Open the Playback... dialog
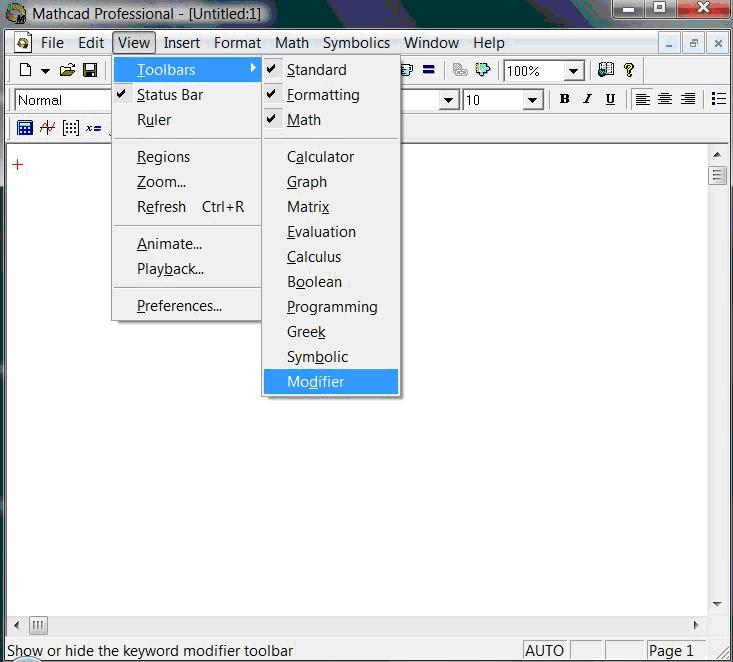Image resolution: width=733 pixels, height=662 pixels. click(x=187, y=269)
